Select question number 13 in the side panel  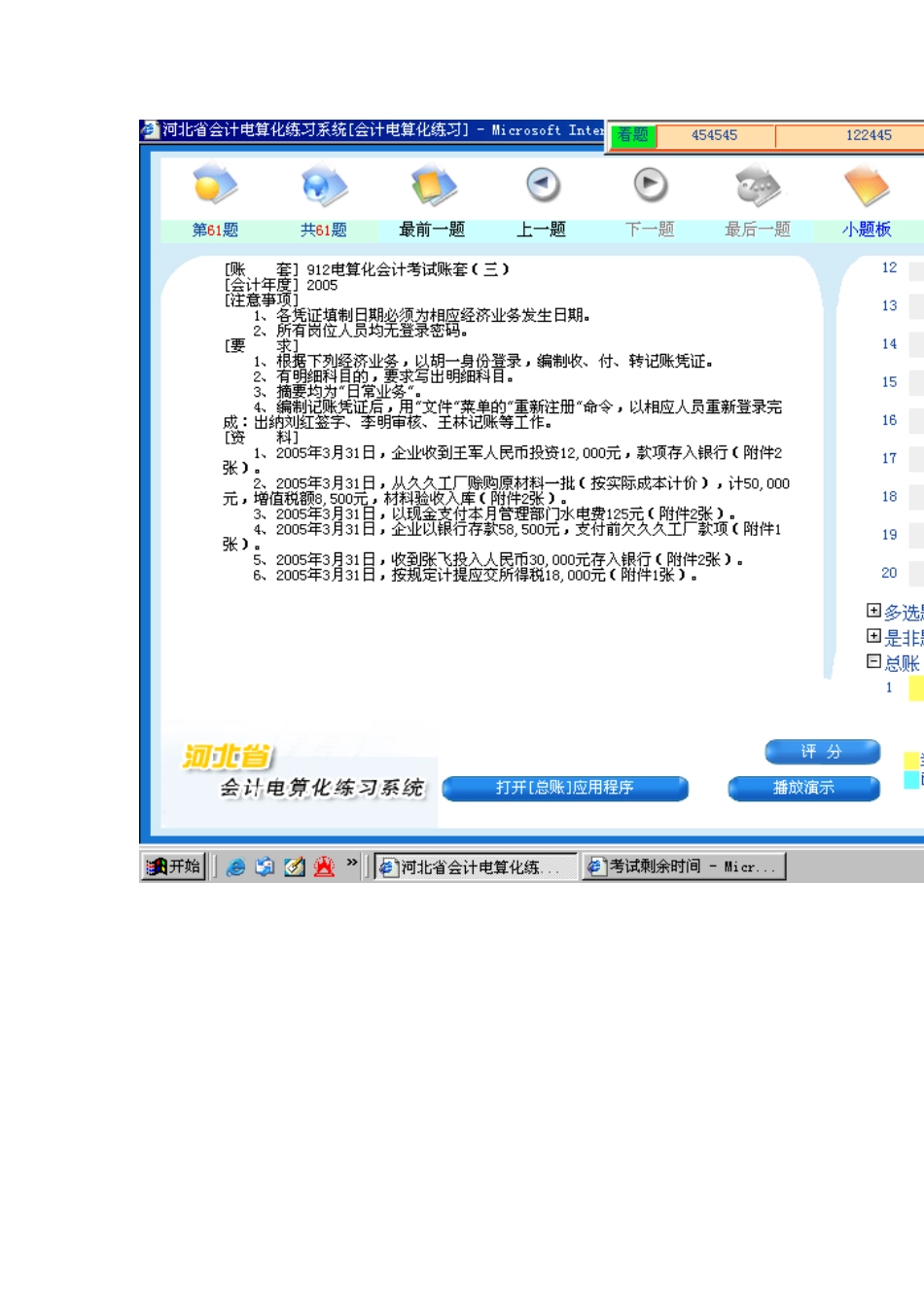889,305
